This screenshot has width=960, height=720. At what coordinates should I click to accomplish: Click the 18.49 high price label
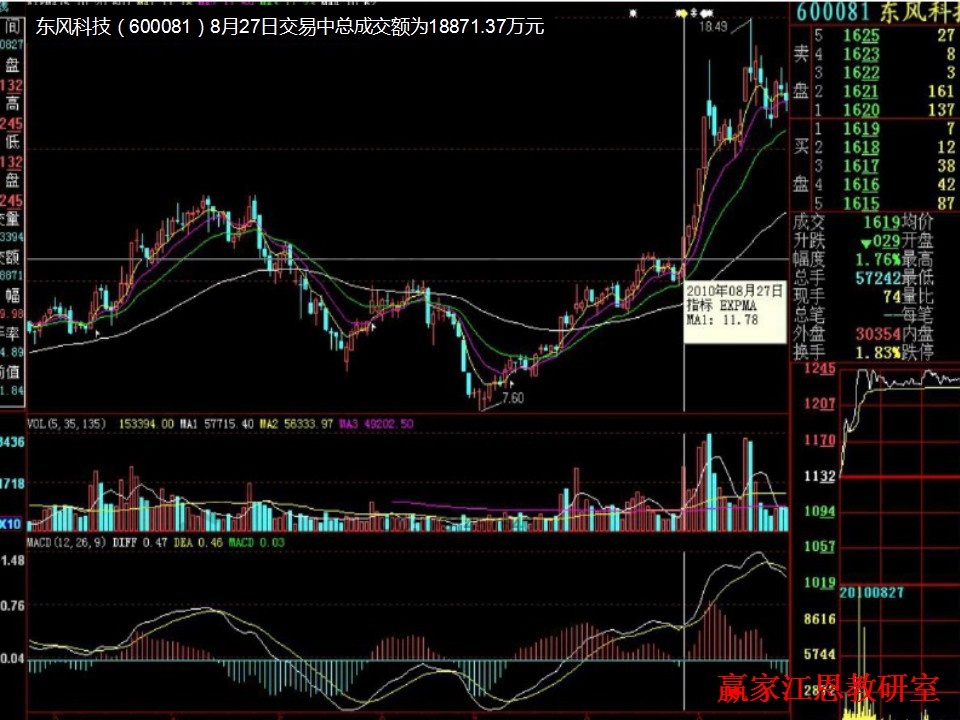(713, 26)
